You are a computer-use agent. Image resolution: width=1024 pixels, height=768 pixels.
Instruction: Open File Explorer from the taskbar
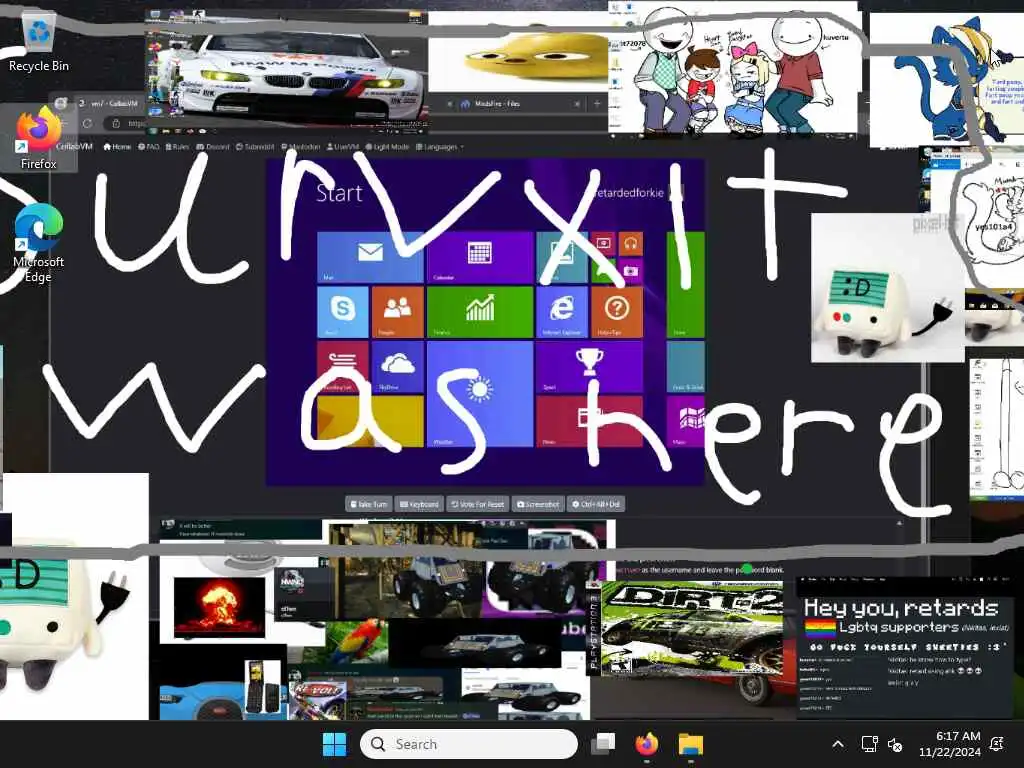[x=690, y=744]
